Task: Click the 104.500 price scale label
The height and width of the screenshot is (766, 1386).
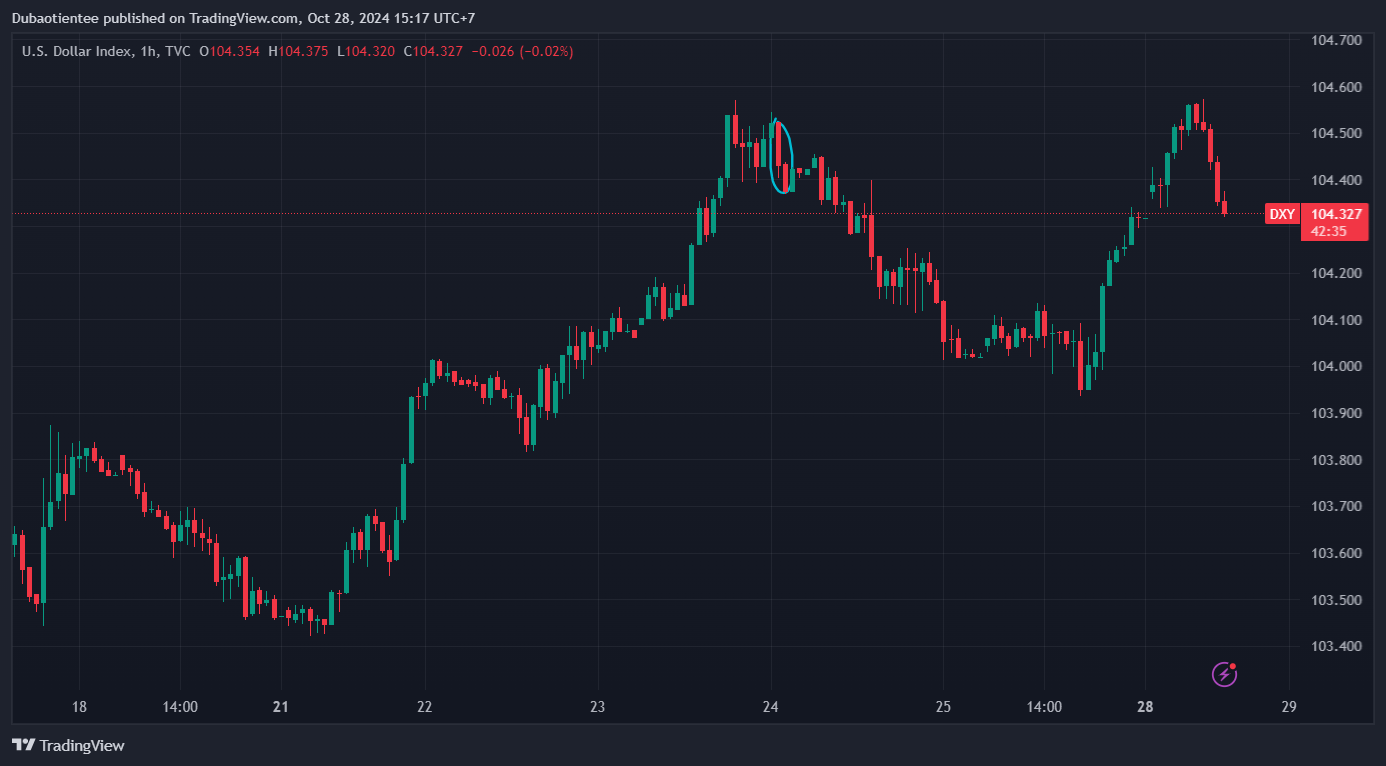Action: [1336, 133]
